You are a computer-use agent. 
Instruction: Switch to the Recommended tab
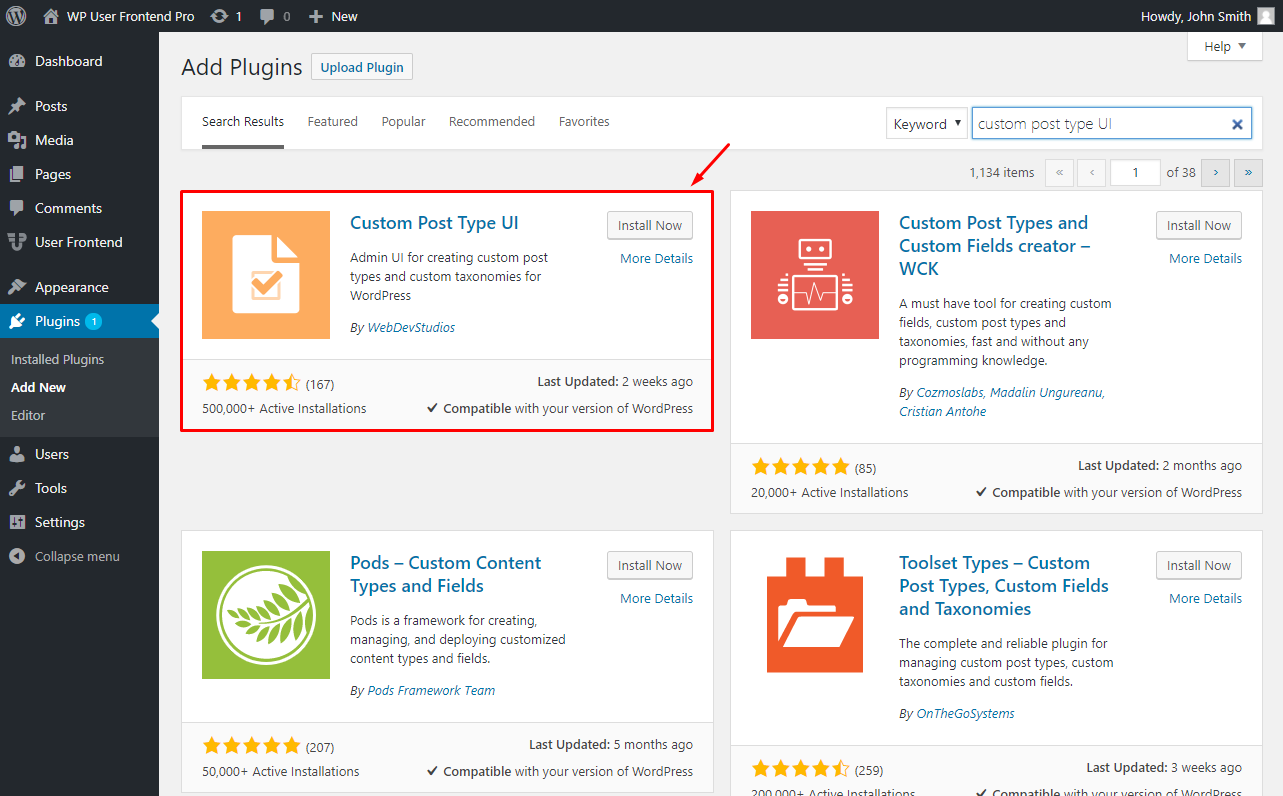point(492,122)
